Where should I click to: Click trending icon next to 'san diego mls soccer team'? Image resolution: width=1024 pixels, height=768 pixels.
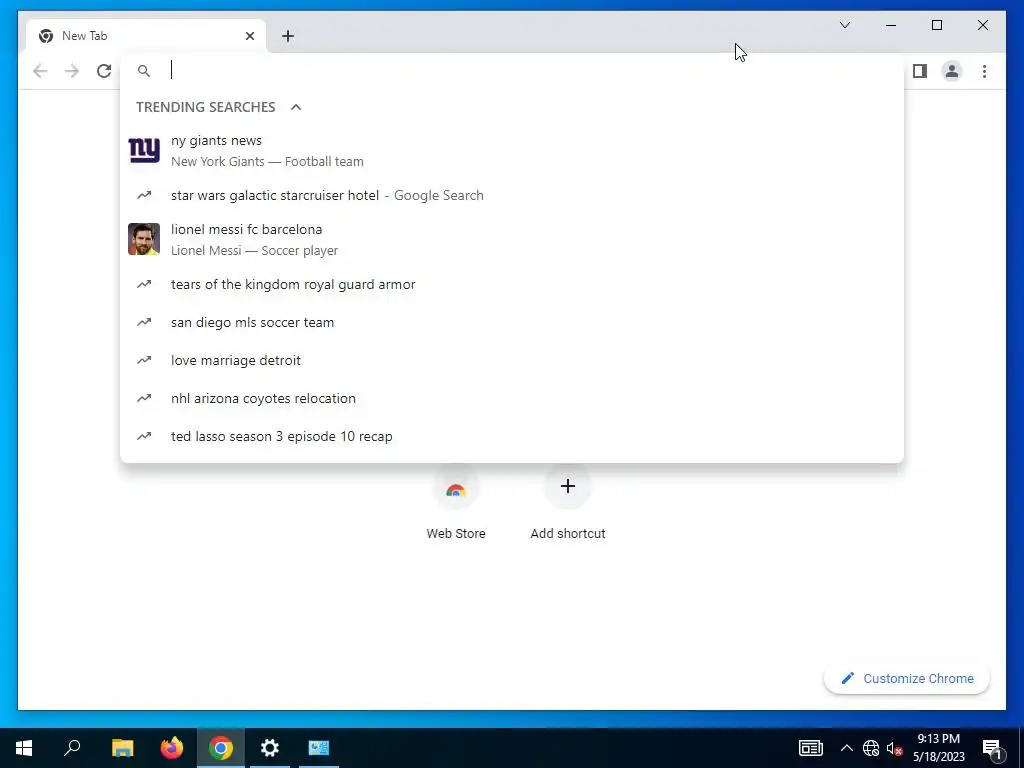144,322
